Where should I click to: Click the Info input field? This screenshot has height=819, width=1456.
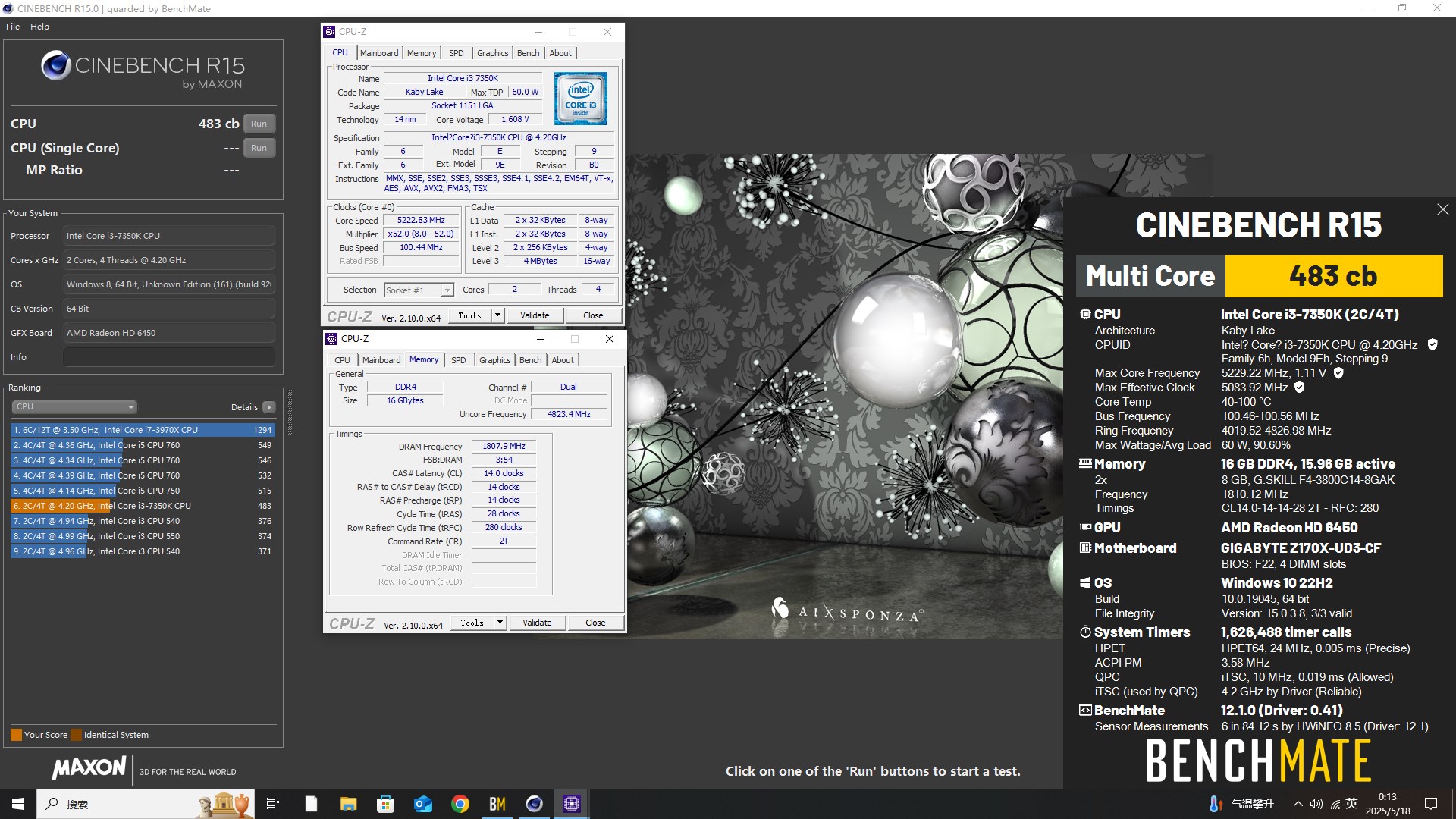coord(168,357)
